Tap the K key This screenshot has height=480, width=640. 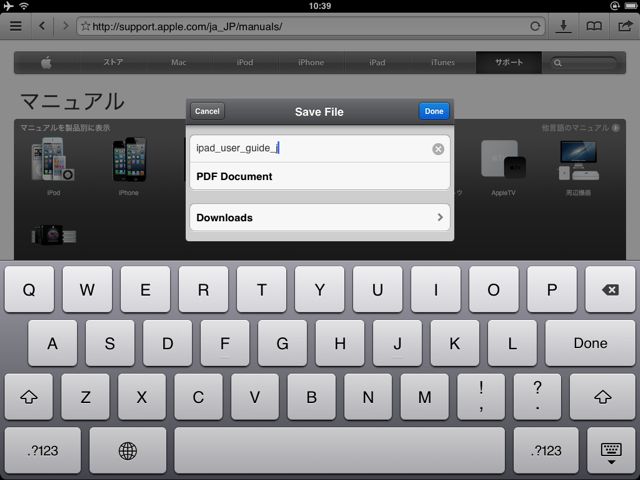(x=455, y=343)
